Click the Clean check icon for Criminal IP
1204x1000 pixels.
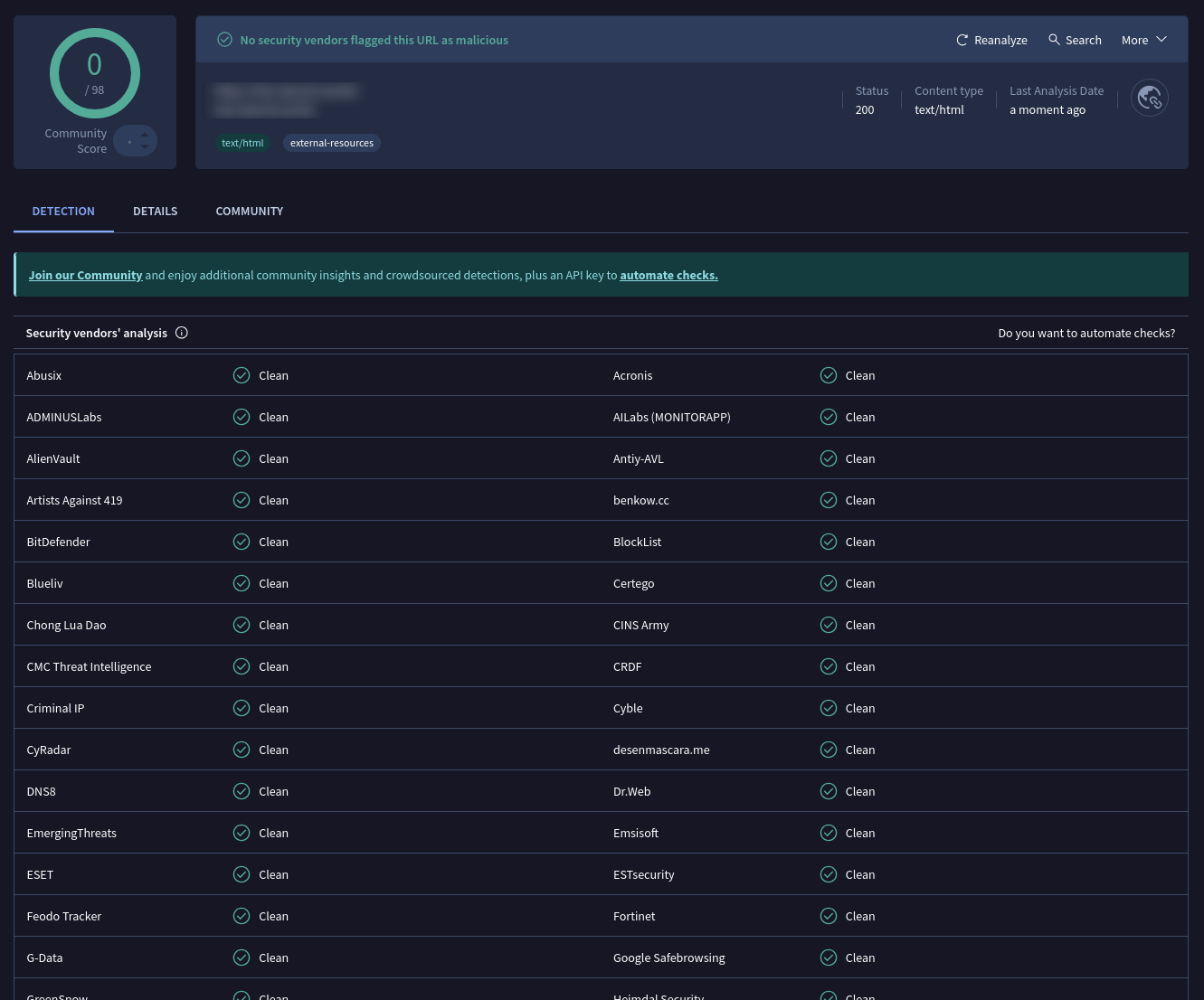pos(242,708)
